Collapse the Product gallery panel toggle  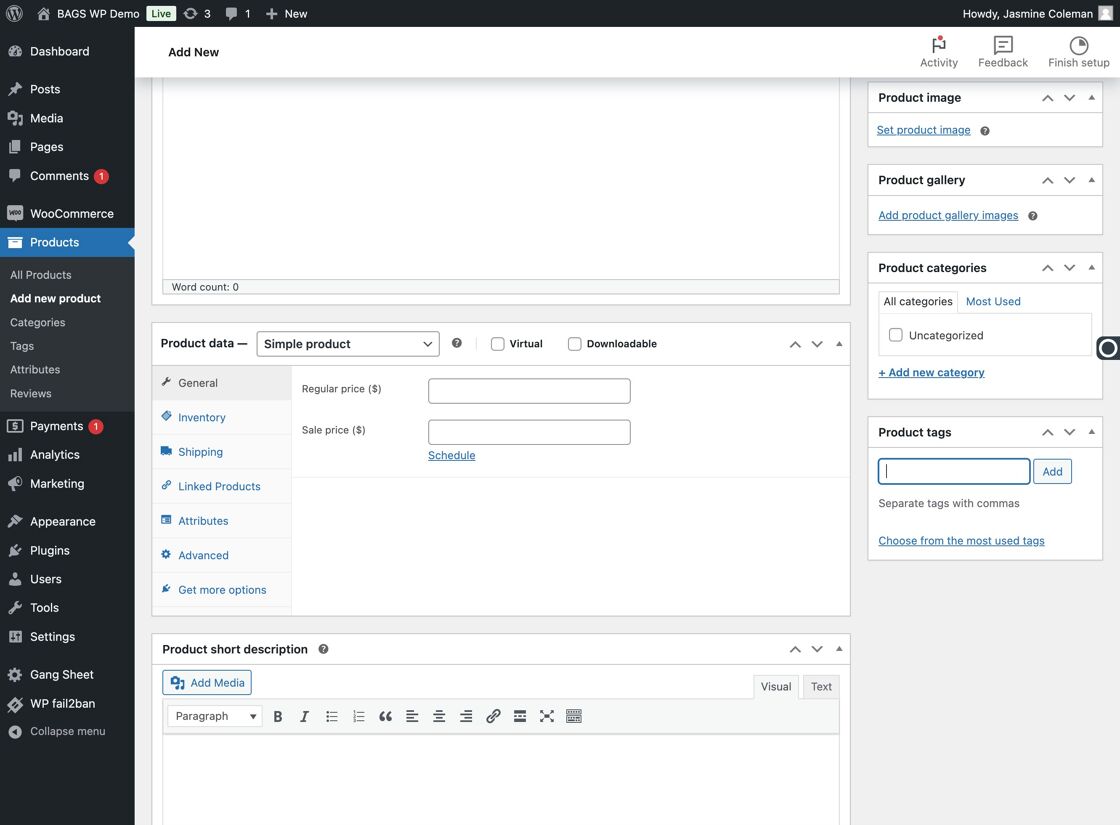(1091, 180)
